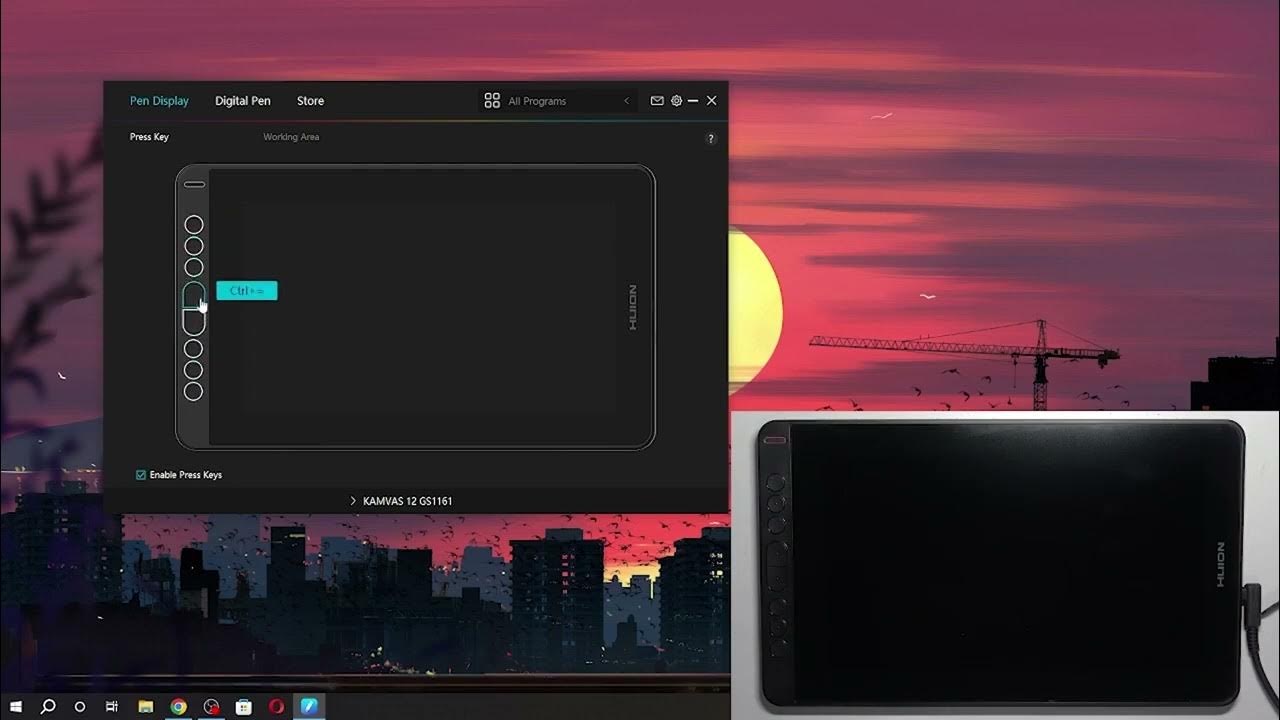This screenshot has width=1280, height=720.
Task: Open the message inbox via envelope icon
Action: click(657, 100)
